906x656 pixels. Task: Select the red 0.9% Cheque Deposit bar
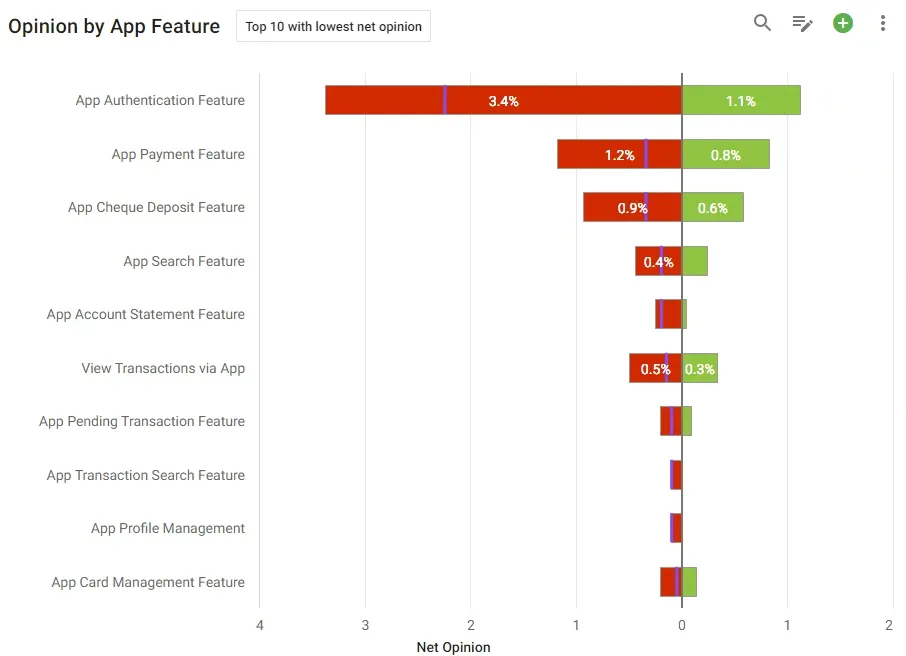[x=633, y=207]
